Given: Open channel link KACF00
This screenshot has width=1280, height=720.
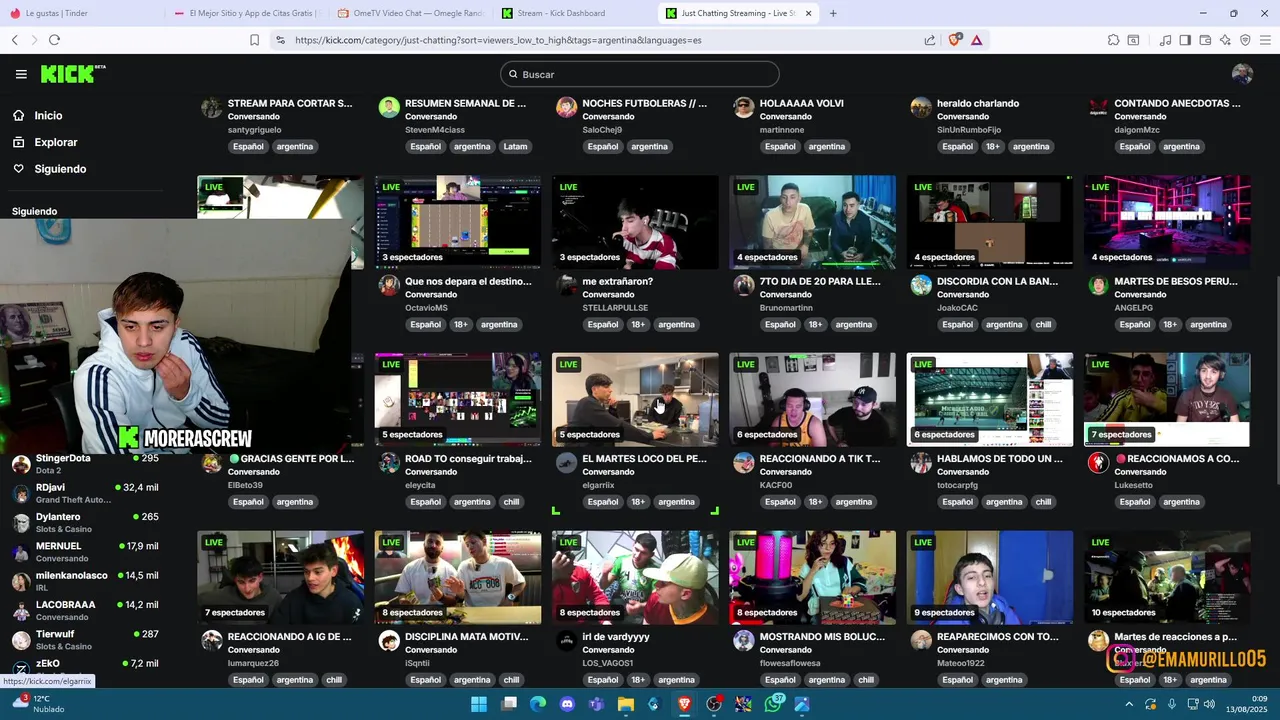Looking at the screenshot, I should 775,485.
